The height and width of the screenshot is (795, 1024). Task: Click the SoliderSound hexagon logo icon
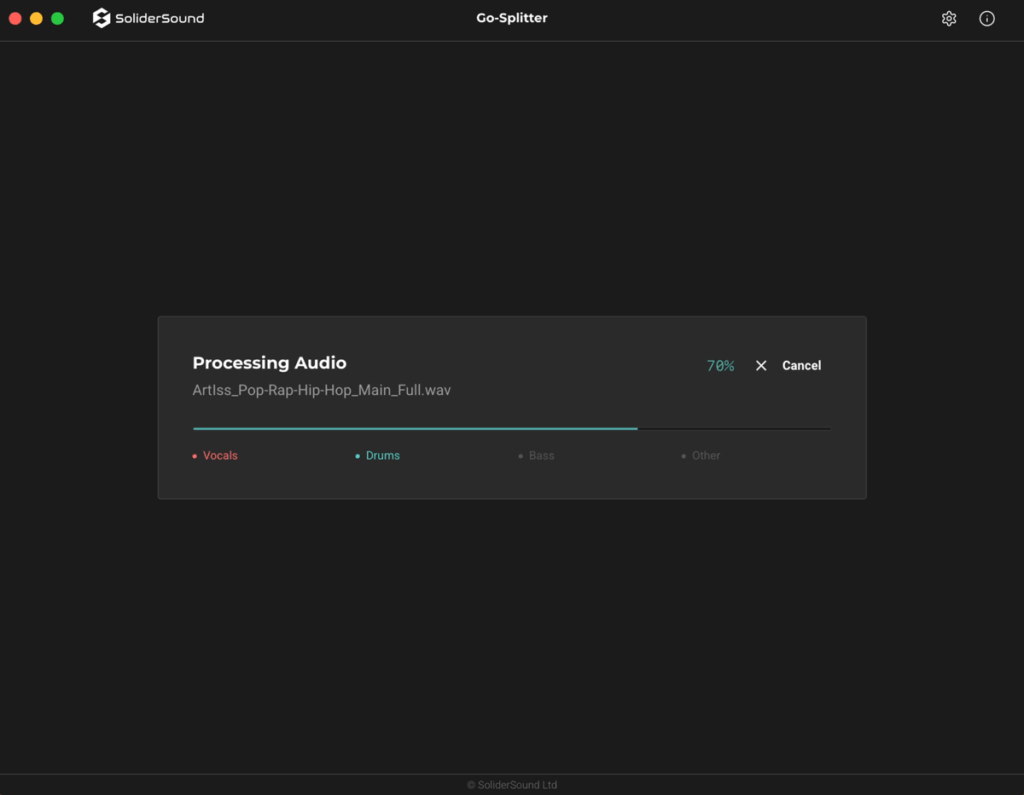(x=101, y=18)
